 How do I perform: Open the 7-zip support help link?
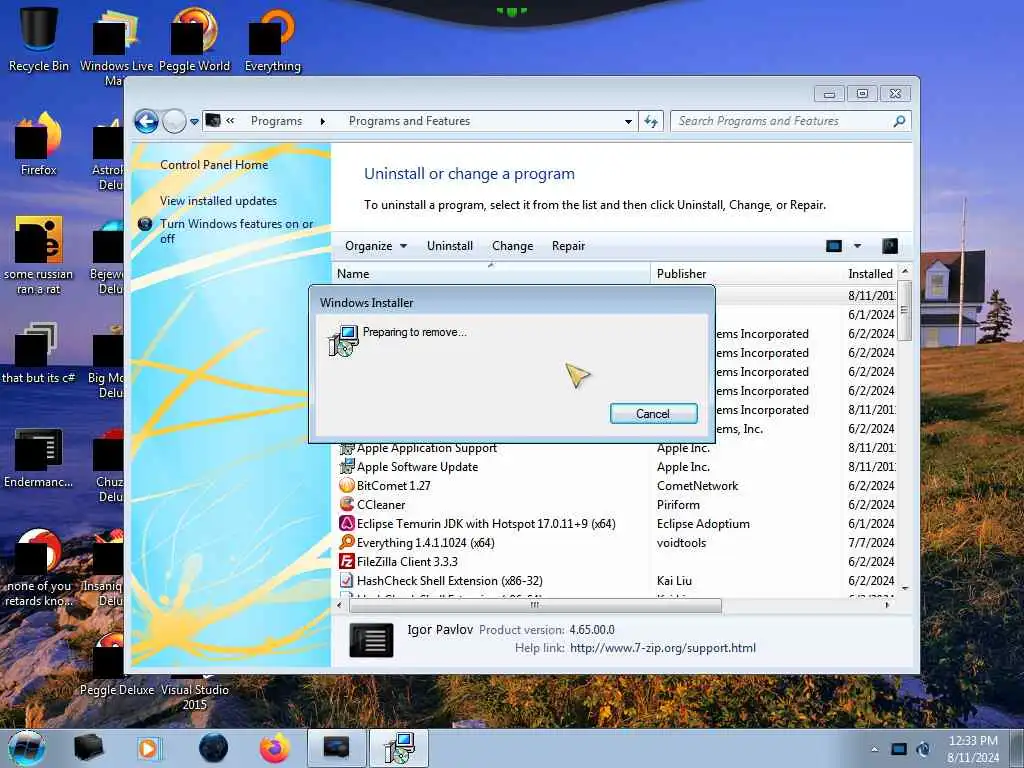(x=663, y=648)
